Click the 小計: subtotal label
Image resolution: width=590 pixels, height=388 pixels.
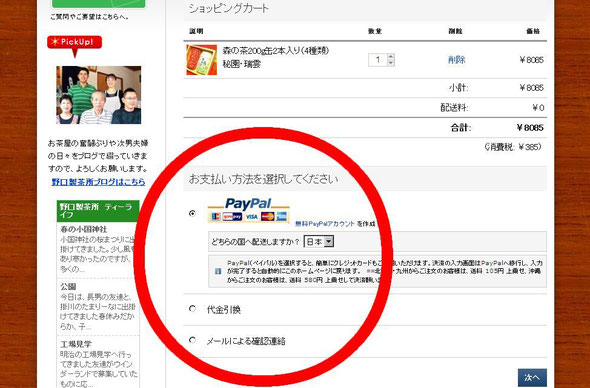[458, 88]
